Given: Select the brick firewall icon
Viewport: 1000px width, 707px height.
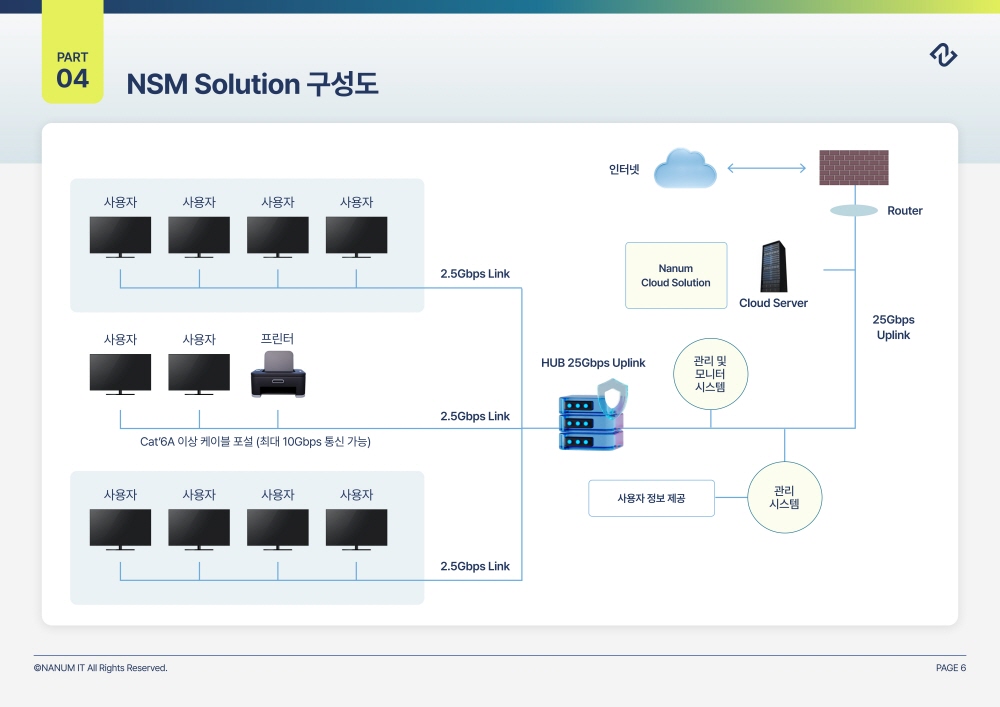Looking at the screenshot, I should (853, 167).
